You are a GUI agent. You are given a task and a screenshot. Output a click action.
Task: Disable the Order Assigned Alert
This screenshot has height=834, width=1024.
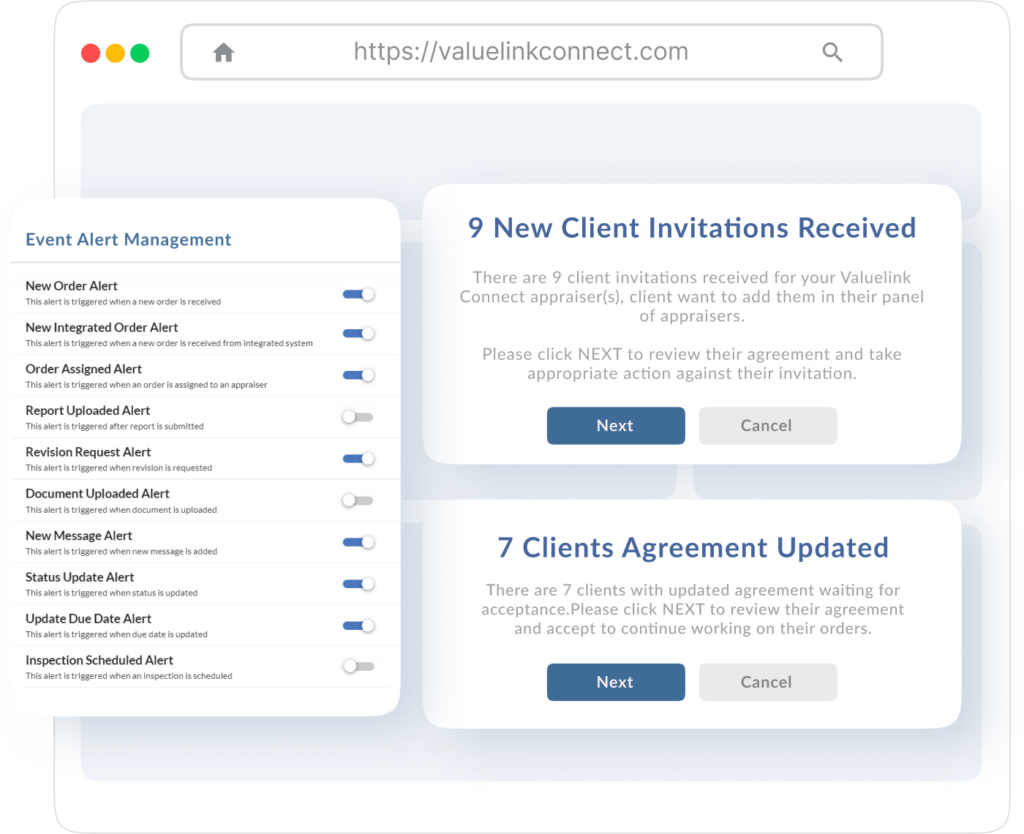pos(357,376)
